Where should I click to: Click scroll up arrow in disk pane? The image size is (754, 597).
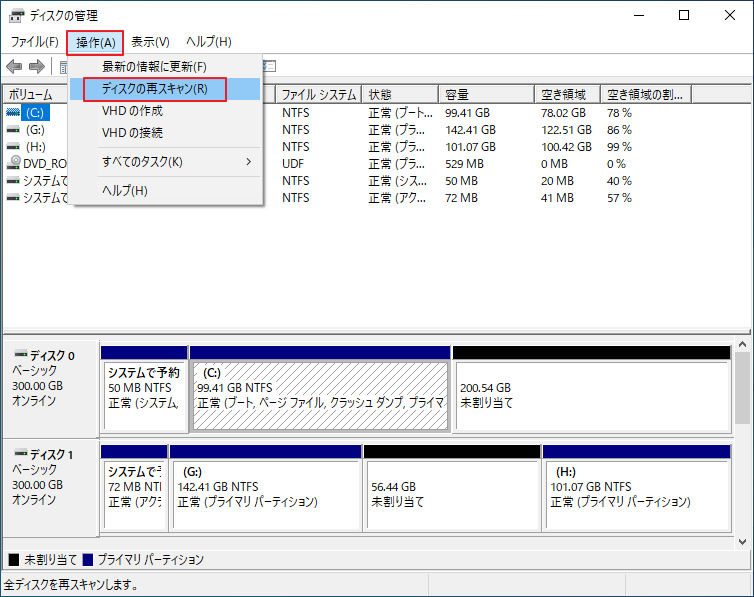coord(742,345)
